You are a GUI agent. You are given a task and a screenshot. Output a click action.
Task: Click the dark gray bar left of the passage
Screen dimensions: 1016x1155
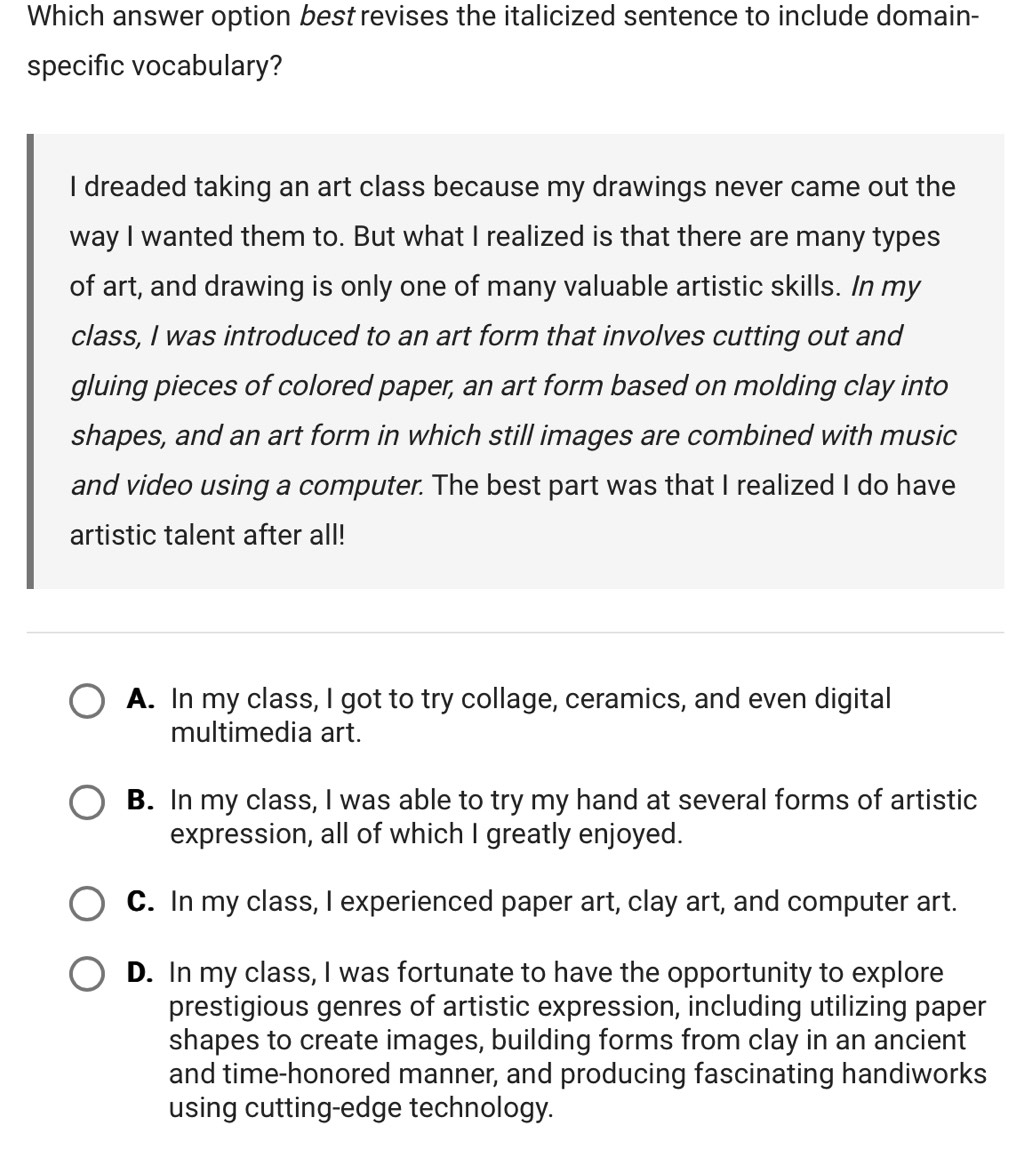pyautogui.click(x=30, y=361)
